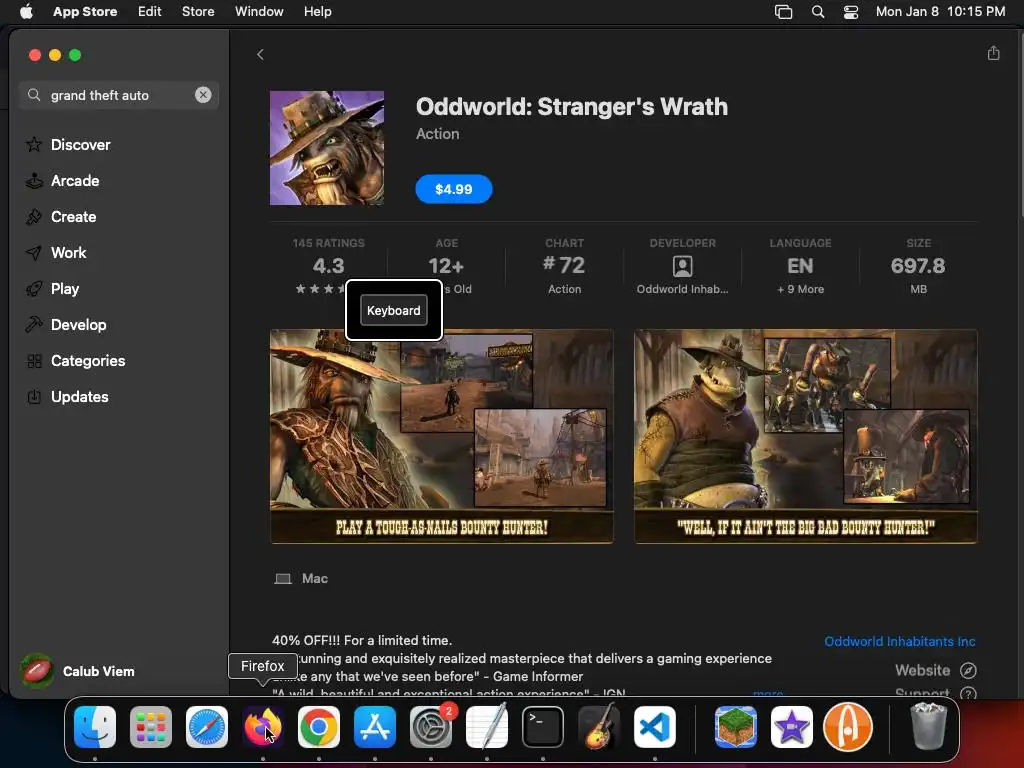Browse Categories in the sidebar
This screenshot has width=1024, height=768.
88,360
